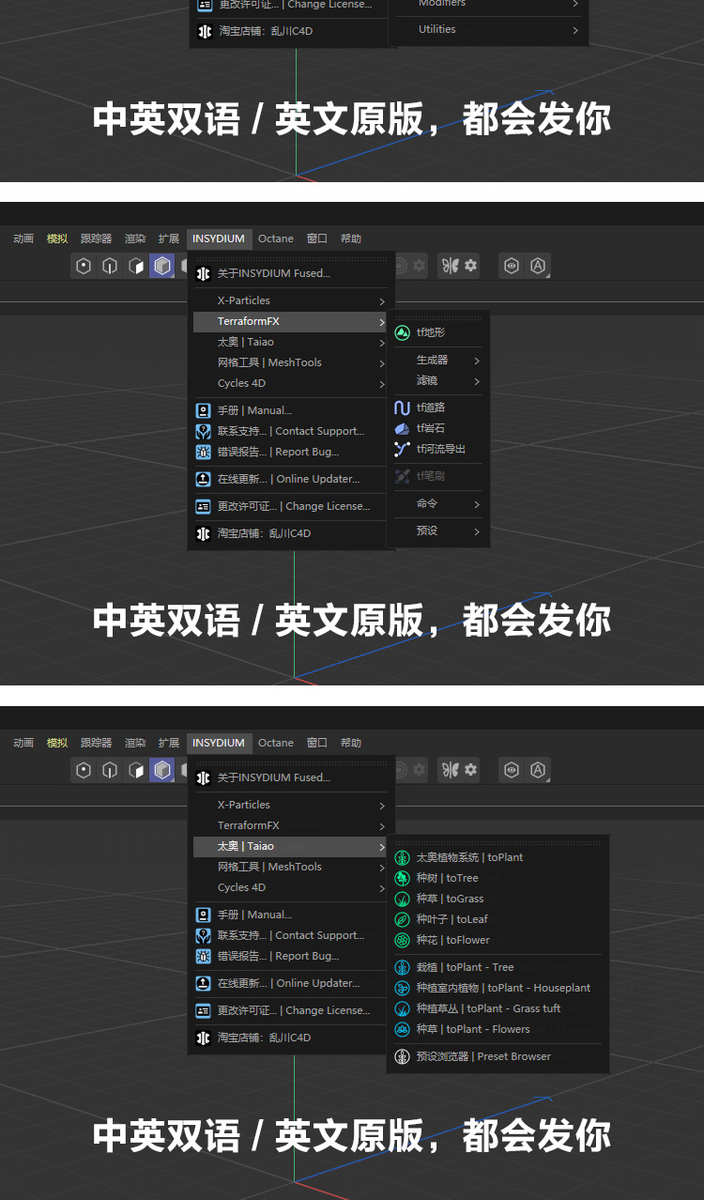Click the butterfly toolbar icon in the TerraformFX screenshot
Viewport: 704px width, 1200px height.
pyautogui.click(x=450, y=266)
